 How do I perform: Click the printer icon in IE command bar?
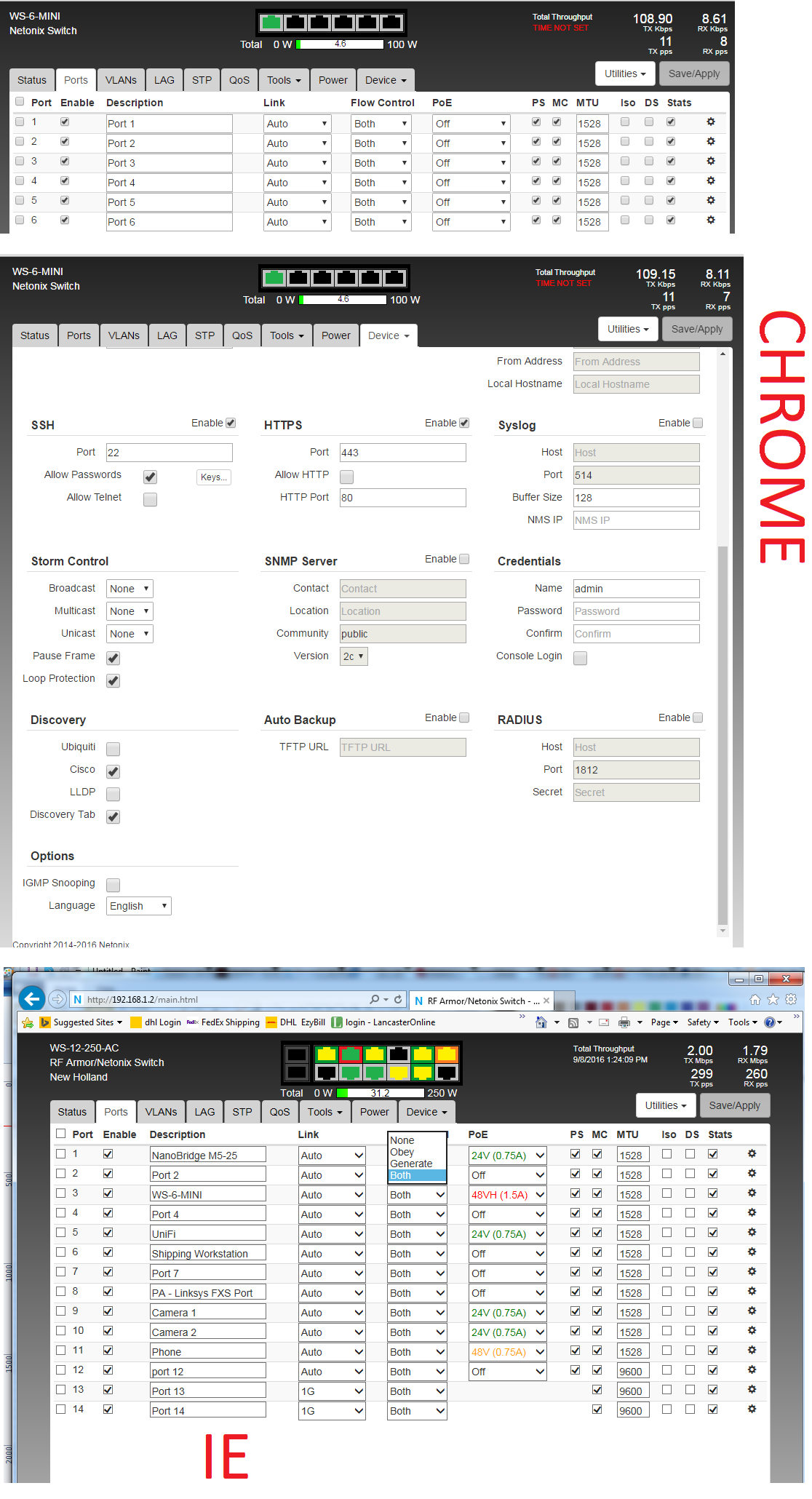coord(624,1022)
